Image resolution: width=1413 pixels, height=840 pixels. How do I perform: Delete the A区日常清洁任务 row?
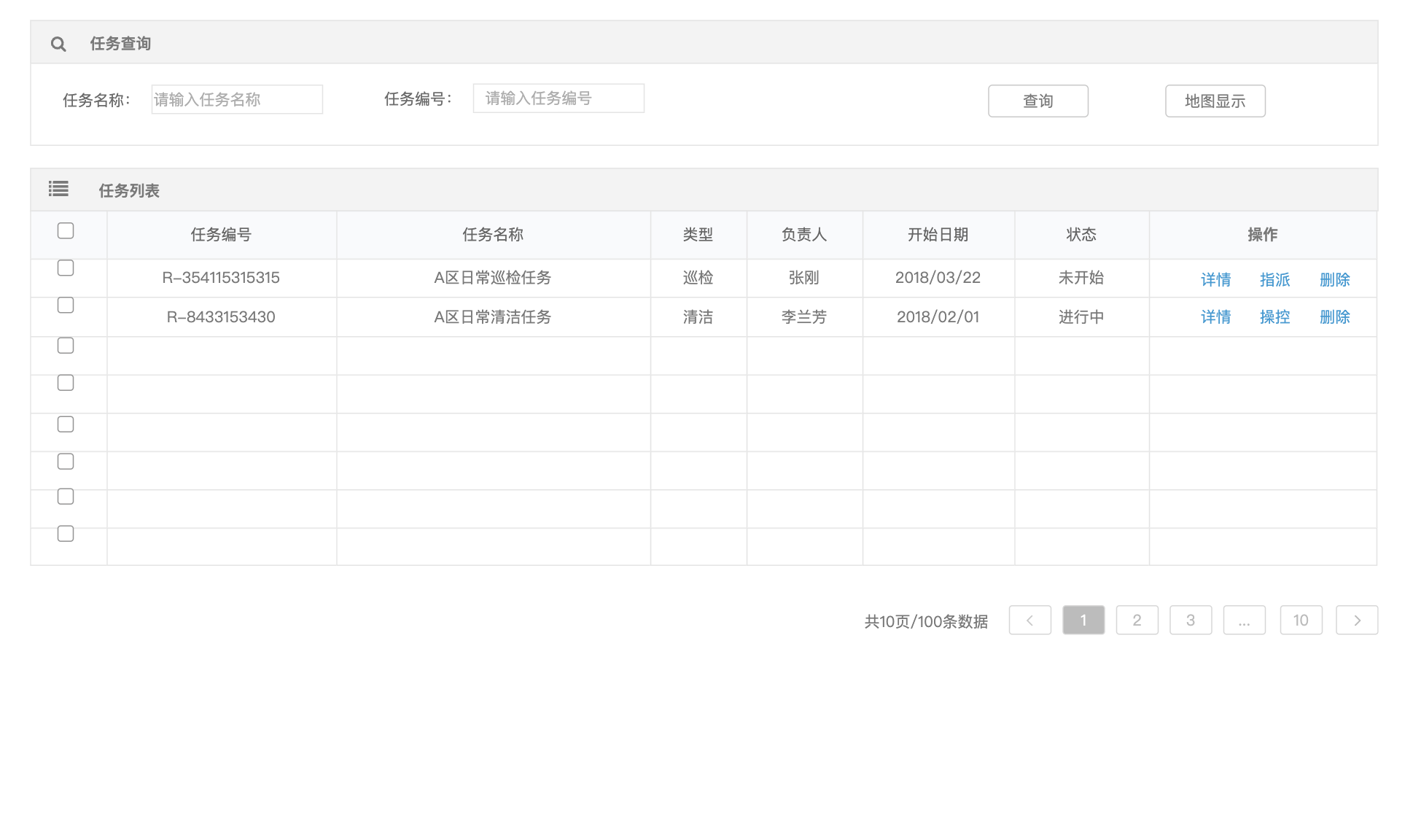(1334, 317)
